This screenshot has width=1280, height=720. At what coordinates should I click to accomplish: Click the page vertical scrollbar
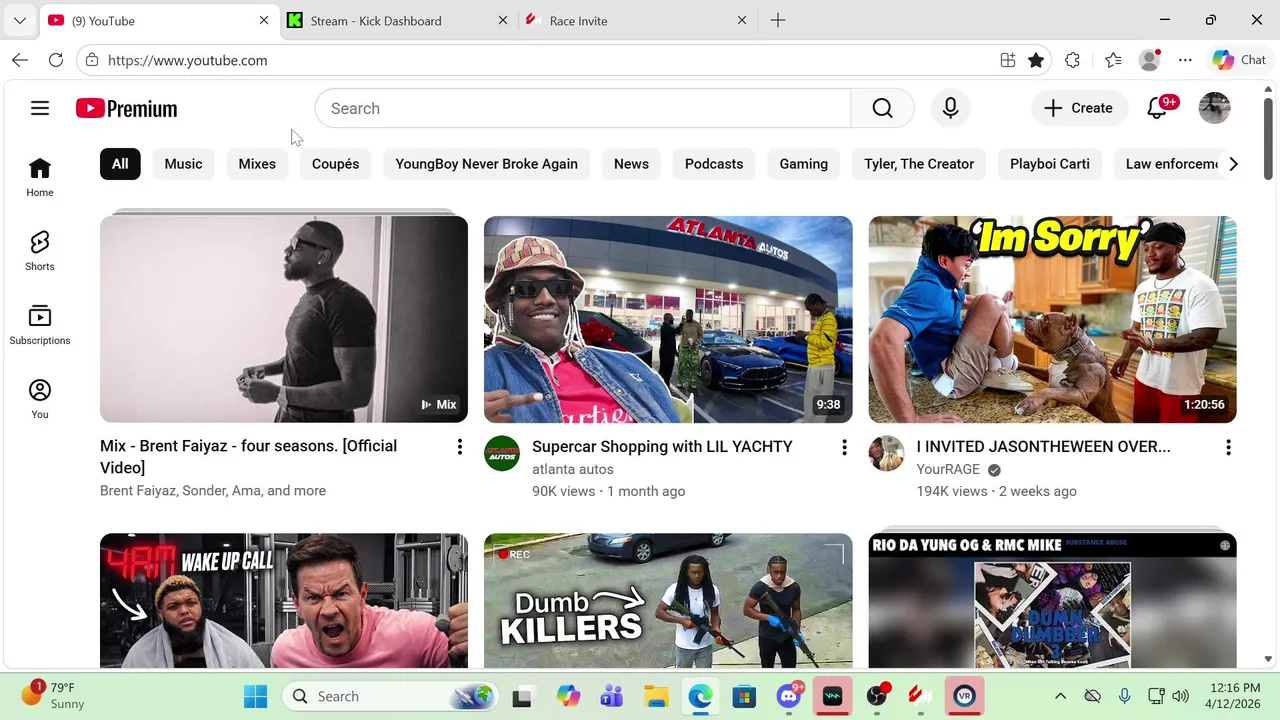1268,139
